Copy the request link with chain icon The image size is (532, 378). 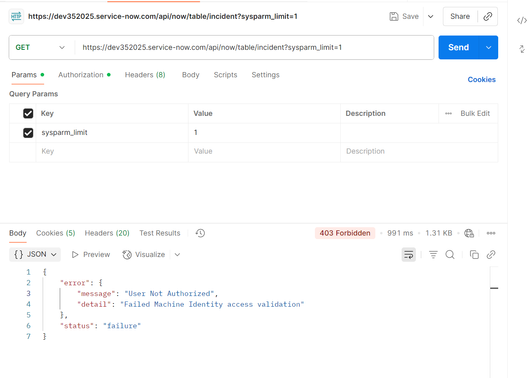point(488,16)
